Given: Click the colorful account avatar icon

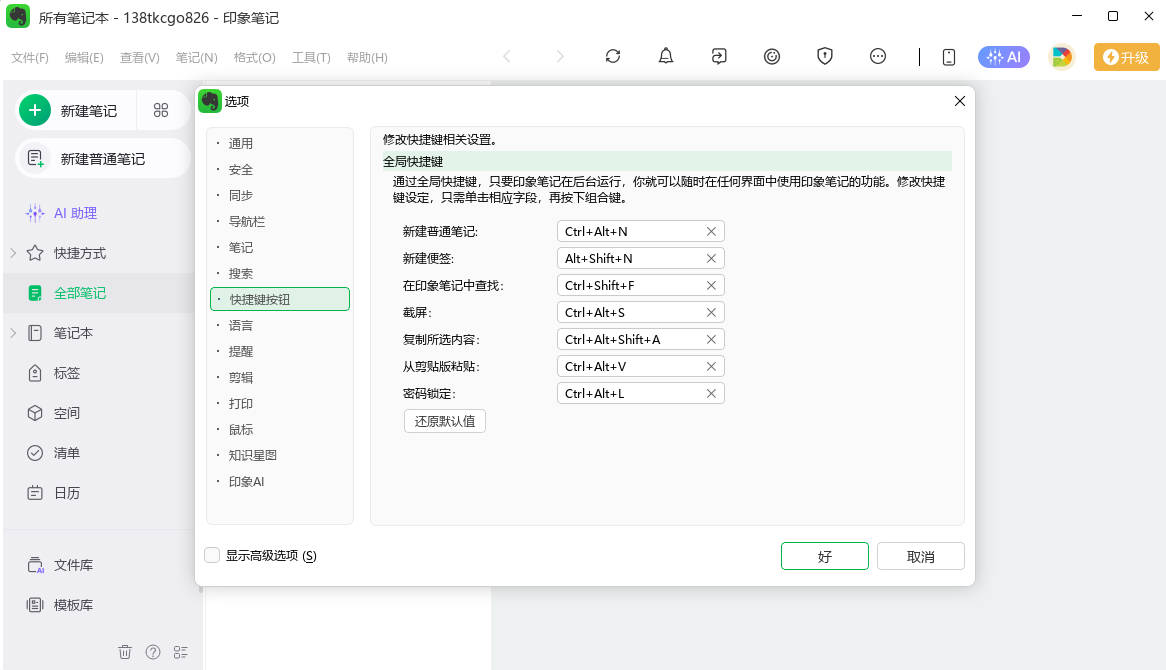Looking at the screenshot, I should tap(1061, 57).
